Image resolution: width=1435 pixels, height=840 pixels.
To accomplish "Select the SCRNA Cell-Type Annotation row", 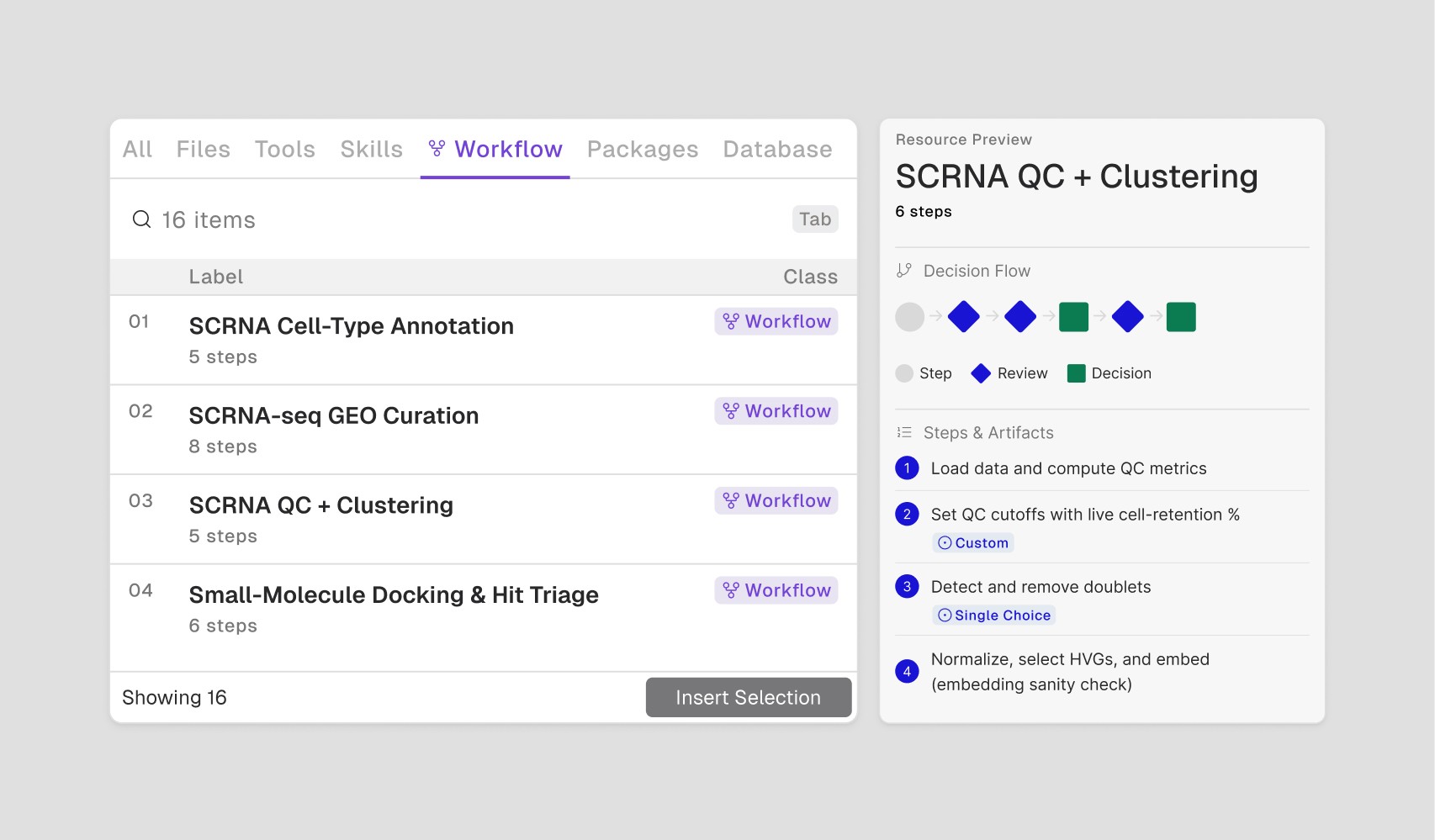I will pos(484,340).
